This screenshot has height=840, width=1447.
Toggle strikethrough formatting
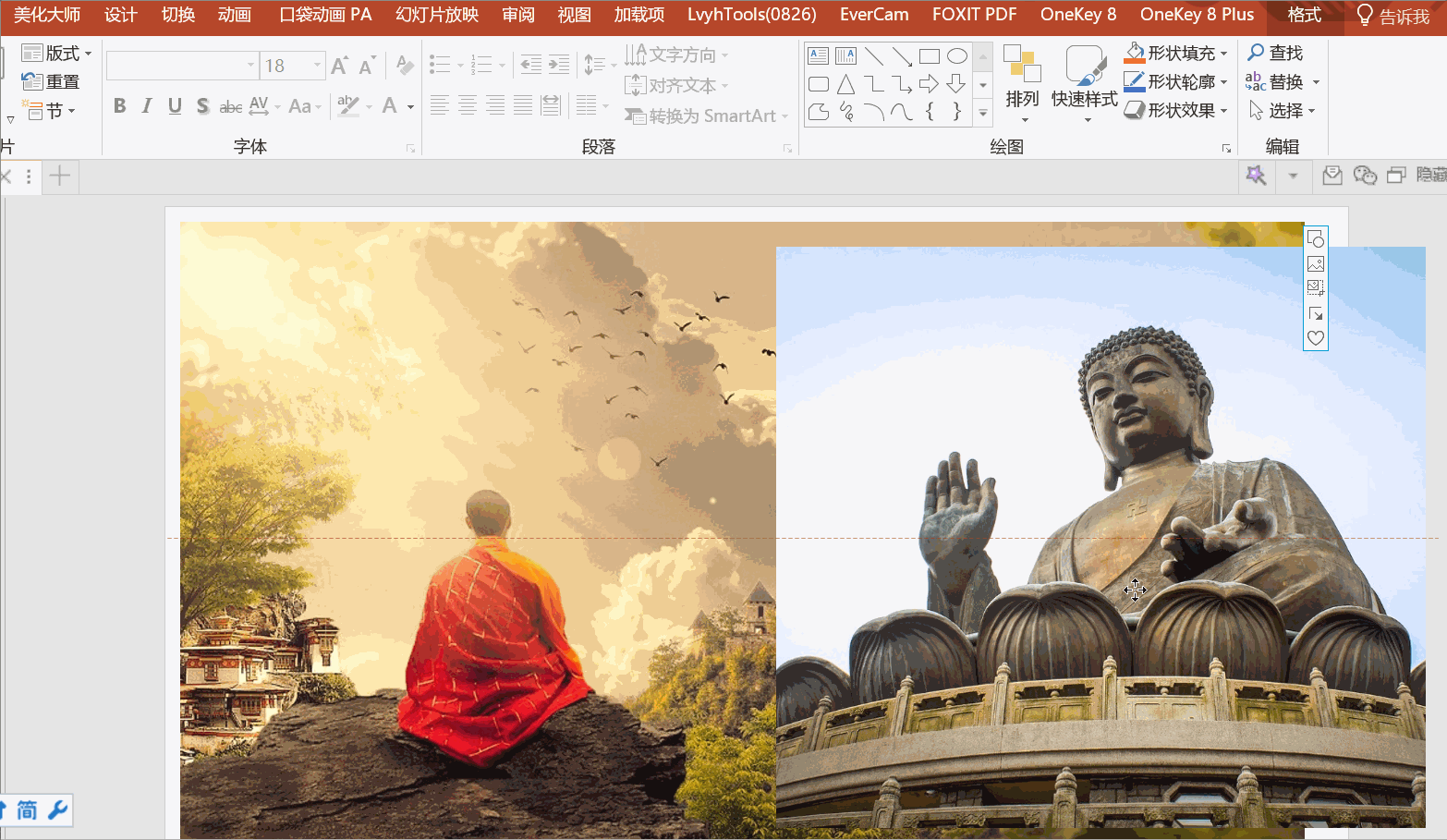pyautogui.click(x=231, y=106)
